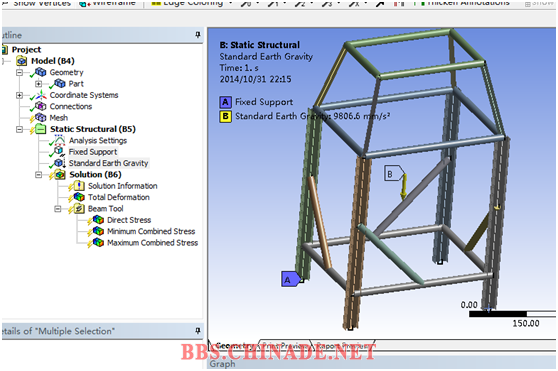Select Standard Earth Gravity in outline

pos(108,163)
